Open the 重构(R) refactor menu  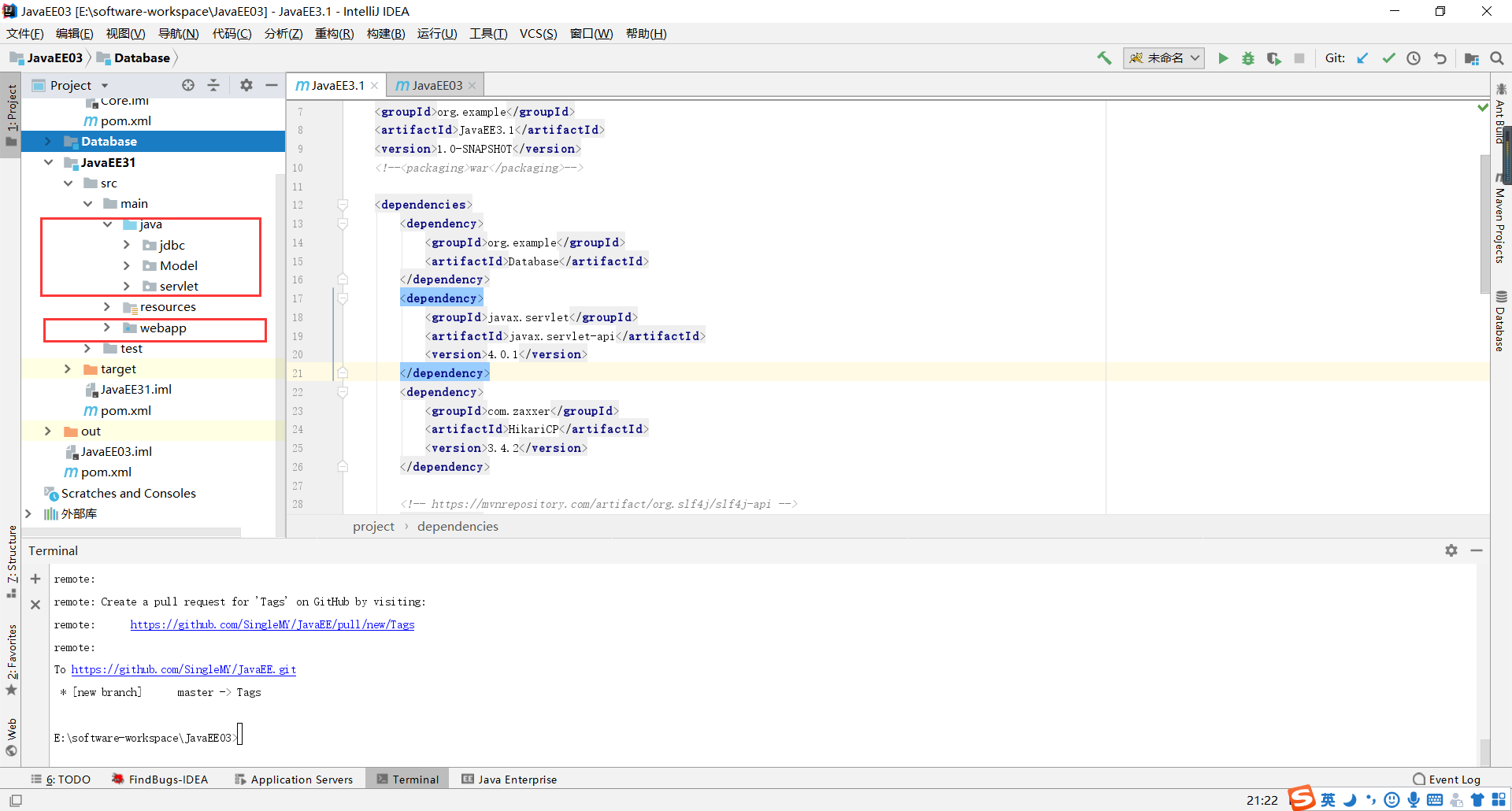coord(335,33)
